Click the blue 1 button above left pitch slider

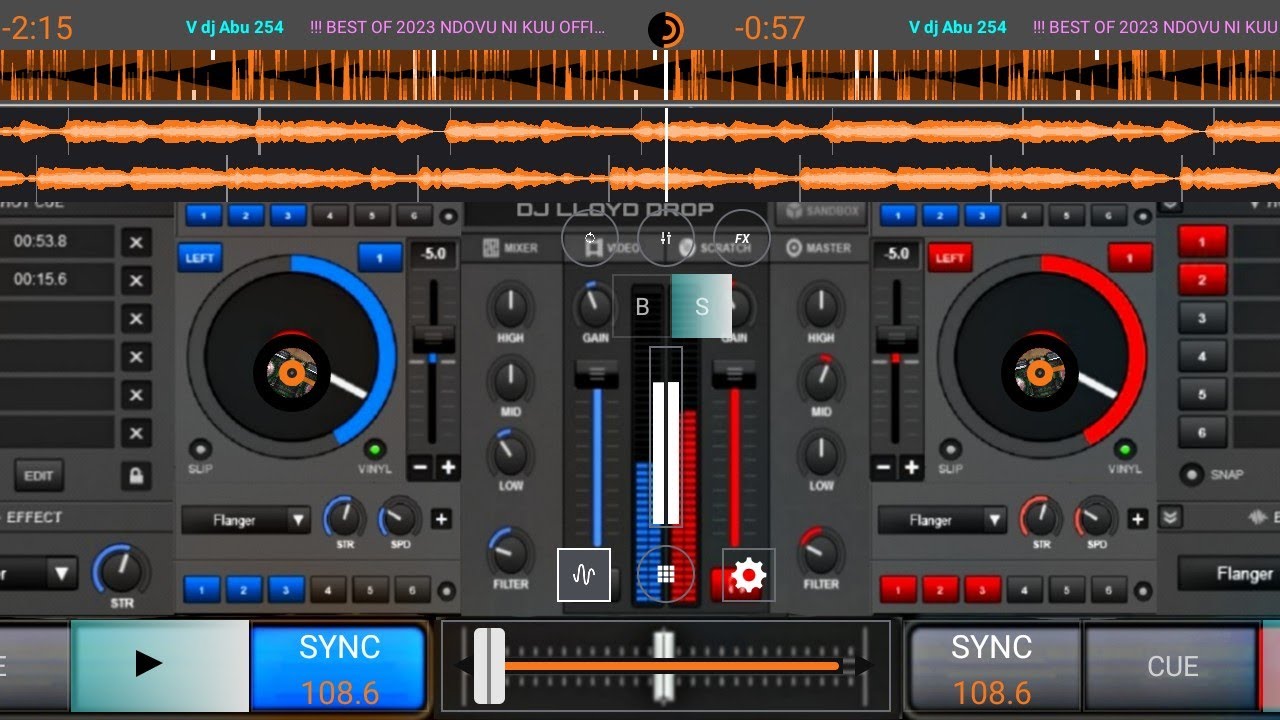(380, 257)
